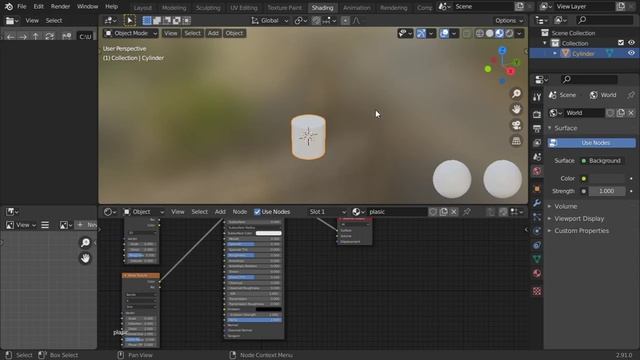Open the Object Data green triangle tab
Image resolution: width=640 pixels, height=360 pixels.
[537, 259]
